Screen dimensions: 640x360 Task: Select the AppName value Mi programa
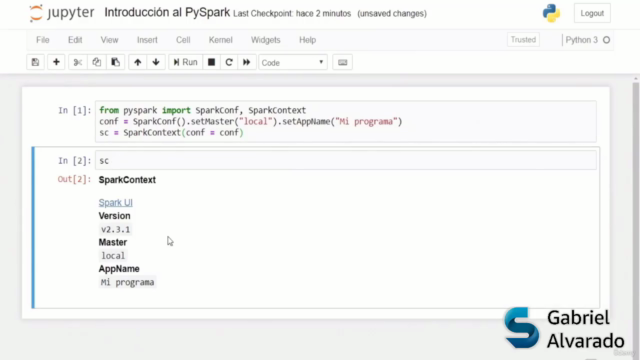[127, 282]
